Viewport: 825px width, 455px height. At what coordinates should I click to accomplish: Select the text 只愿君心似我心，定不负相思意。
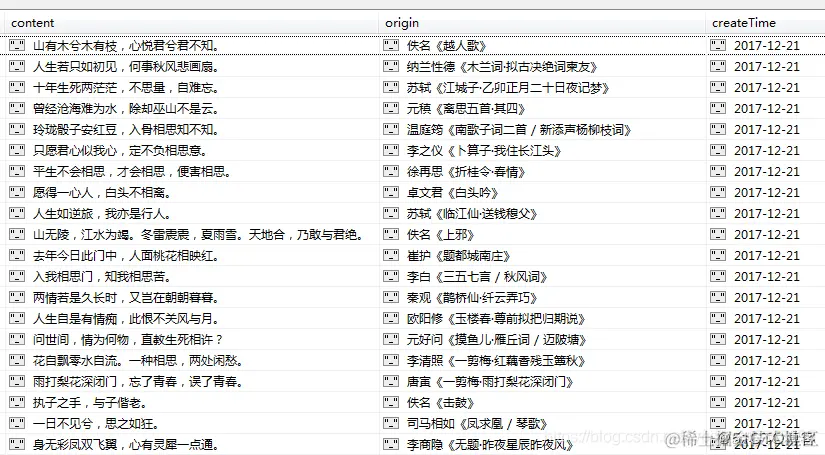coord(120,151)
